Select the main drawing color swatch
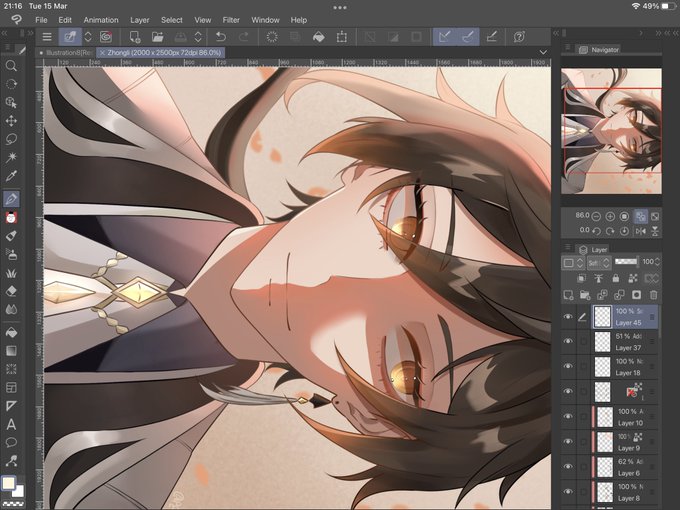This screenshot has width=680, height=510. point(8,483)
